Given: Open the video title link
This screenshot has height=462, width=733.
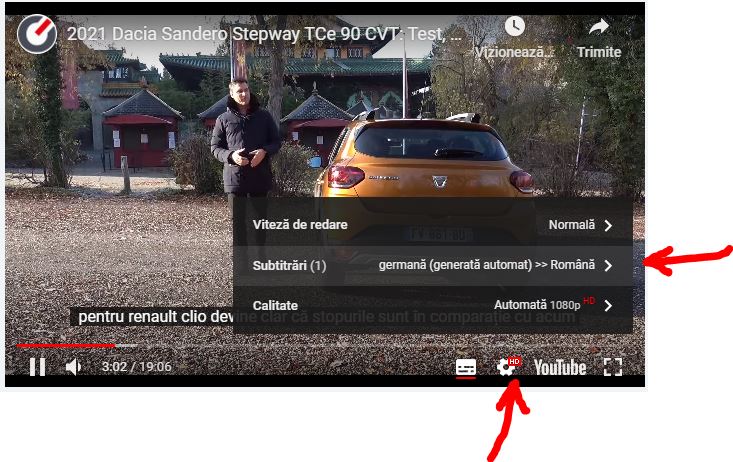Looking at the screenshot, I should (264, 34).
